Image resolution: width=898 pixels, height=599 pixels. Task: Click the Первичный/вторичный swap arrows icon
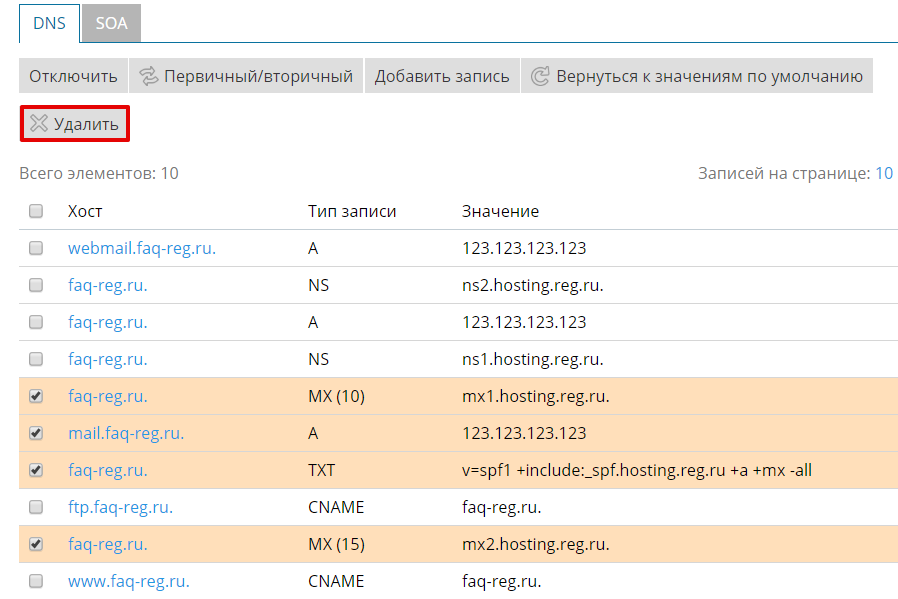pos(149,76)
